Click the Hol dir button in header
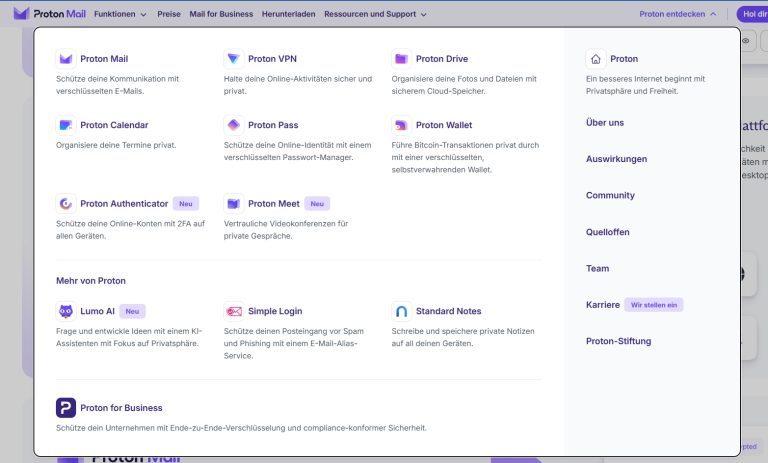 [x=753, y=14]
